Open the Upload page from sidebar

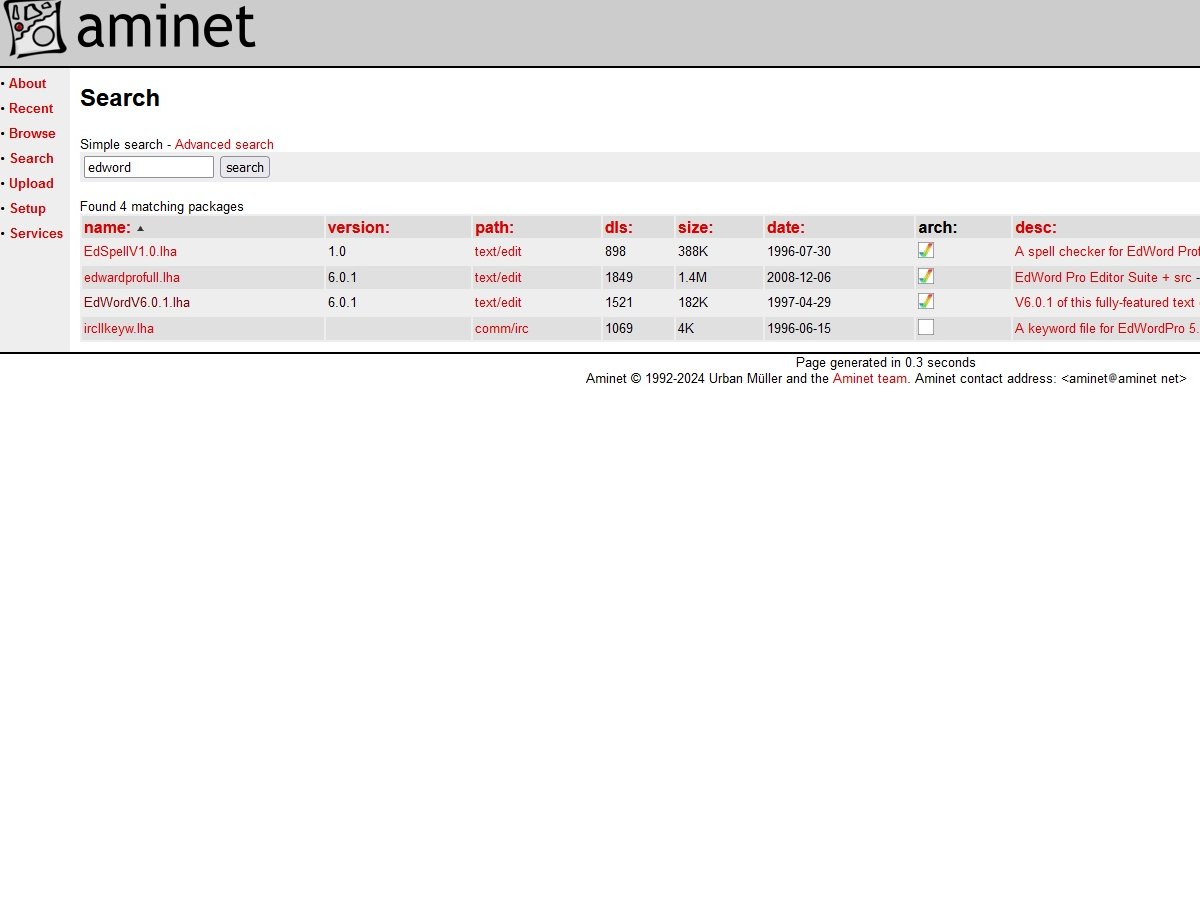[31, 184]
